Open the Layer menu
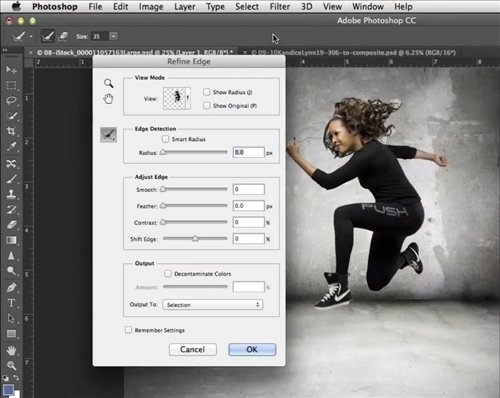The image size is (500, 398). [x=185, y=6]
